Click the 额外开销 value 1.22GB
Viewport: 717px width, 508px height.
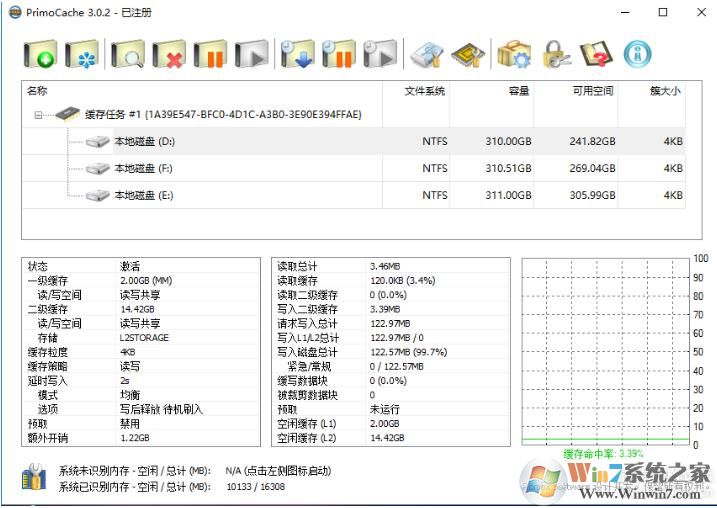135,438
